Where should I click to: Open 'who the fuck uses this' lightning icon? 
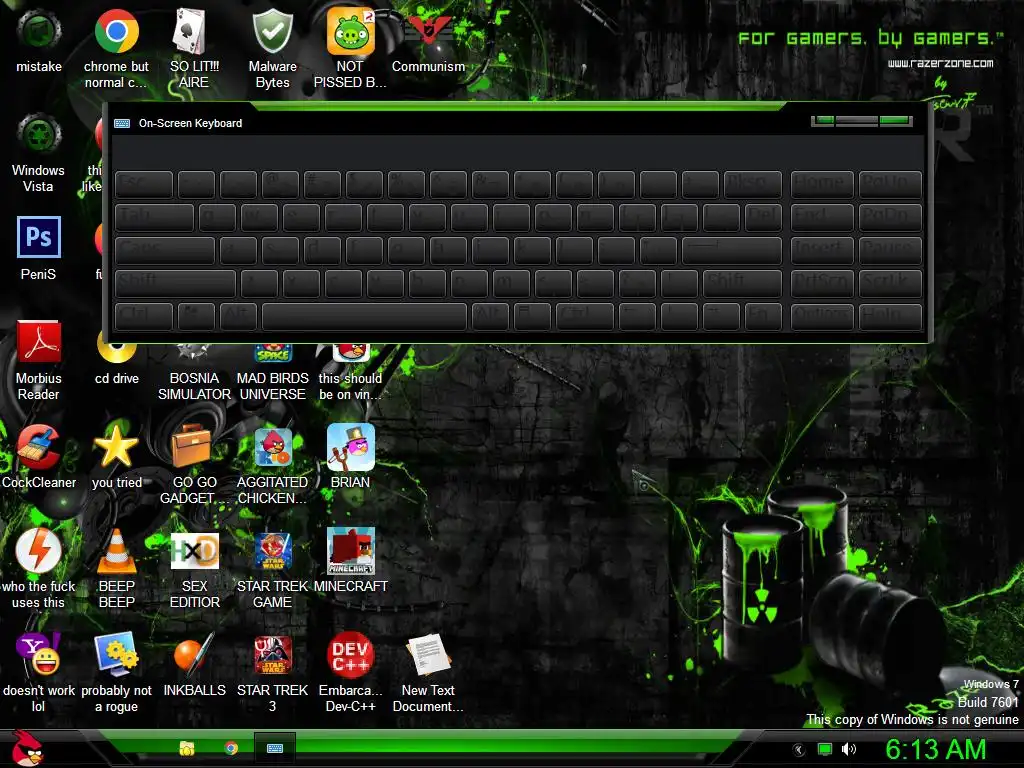pyautogui.click(x=39, y=568)
